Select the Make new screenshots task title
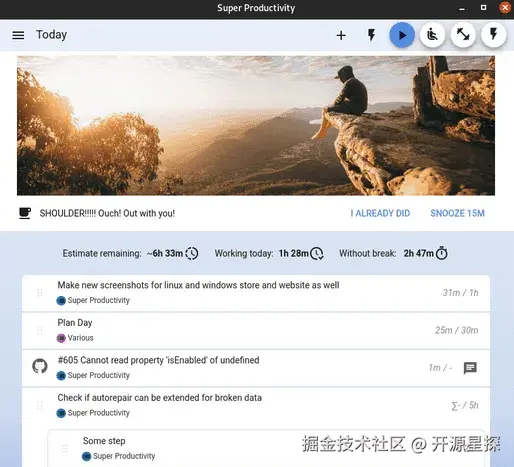514x467 pixels. 198,285
